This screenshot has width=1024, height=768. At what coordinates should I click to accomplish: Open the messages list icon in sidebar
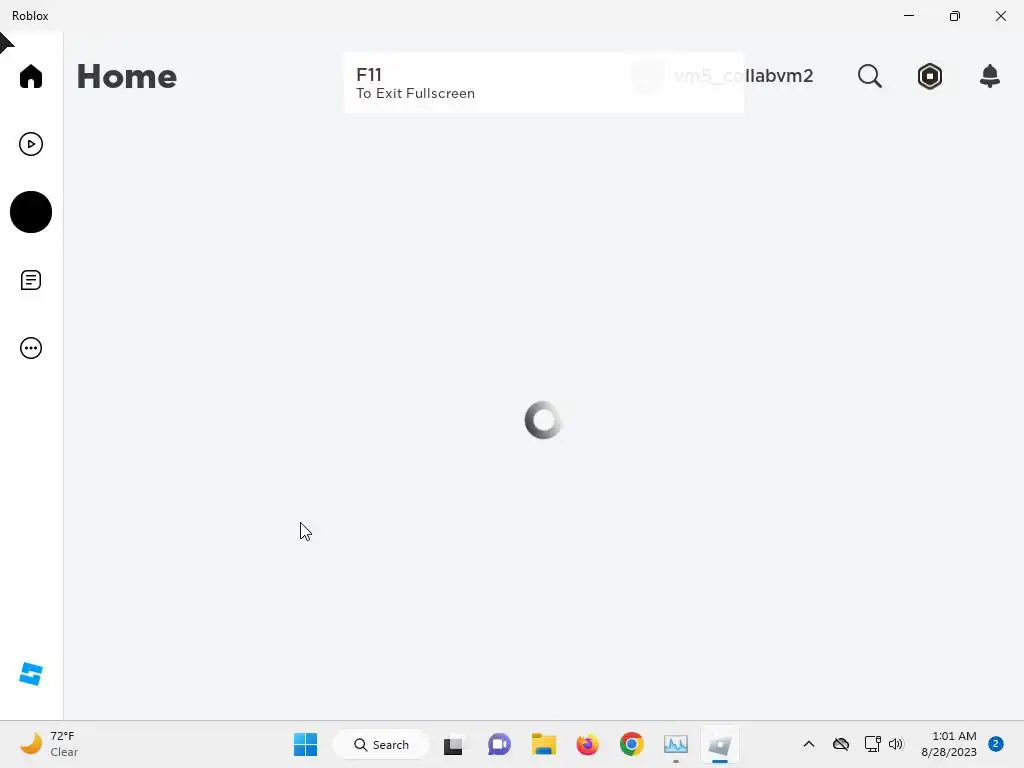(31, 280)
